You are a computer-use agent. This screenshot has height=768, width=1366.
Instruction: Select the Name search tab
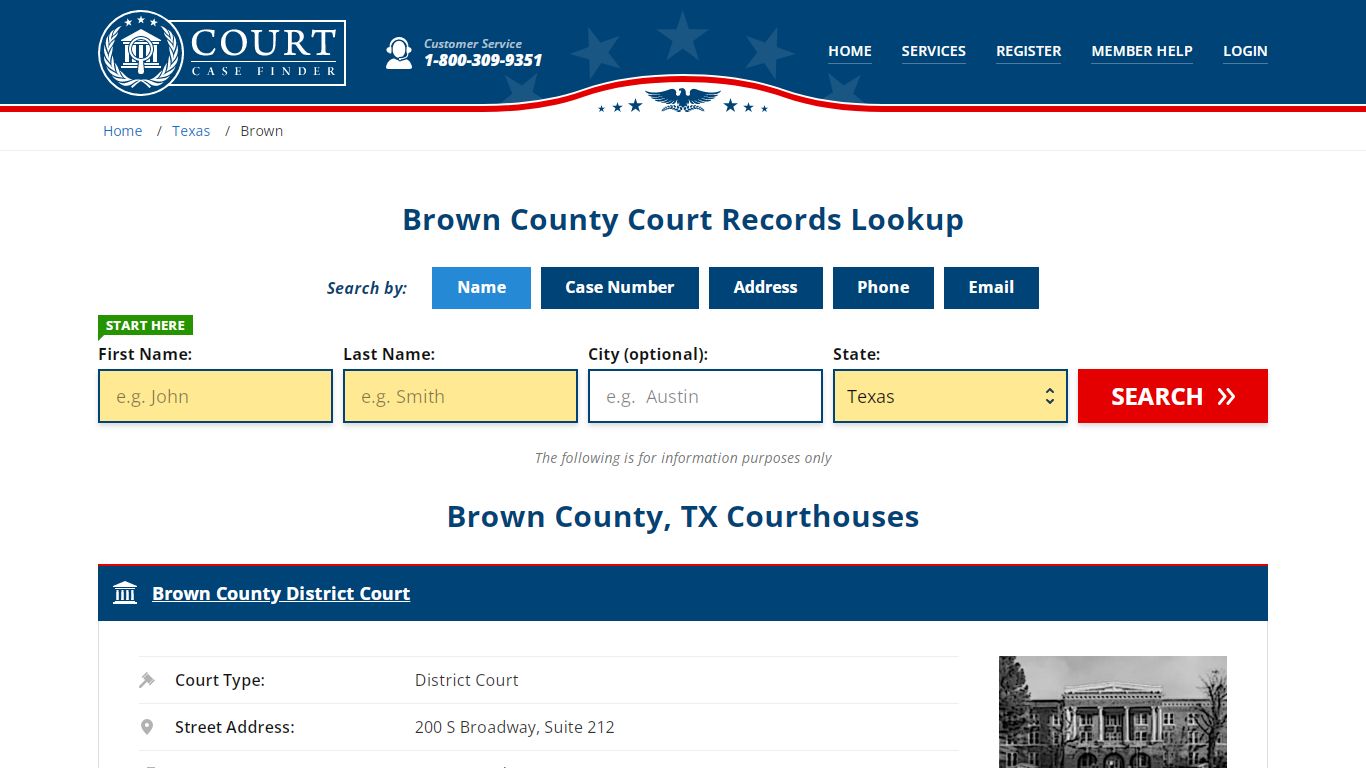tap(481, 288)
